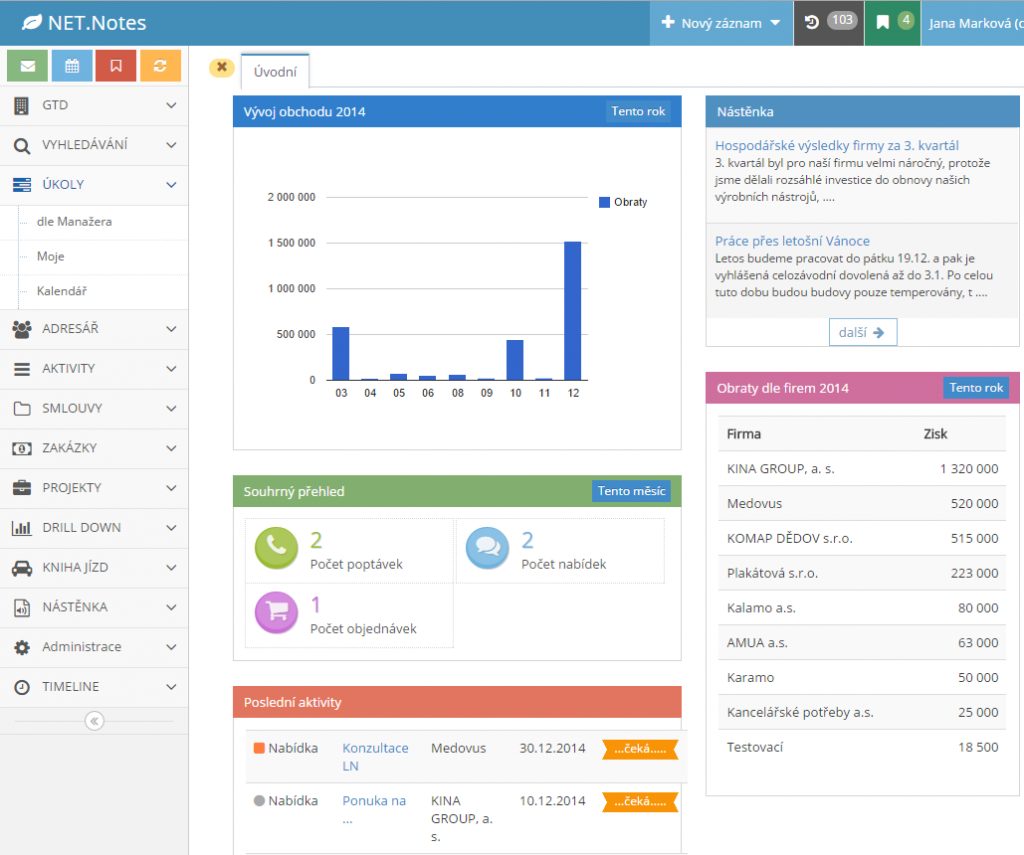Click the orange refresh quick button
The image size is (1024, 855).
point(160,66)
